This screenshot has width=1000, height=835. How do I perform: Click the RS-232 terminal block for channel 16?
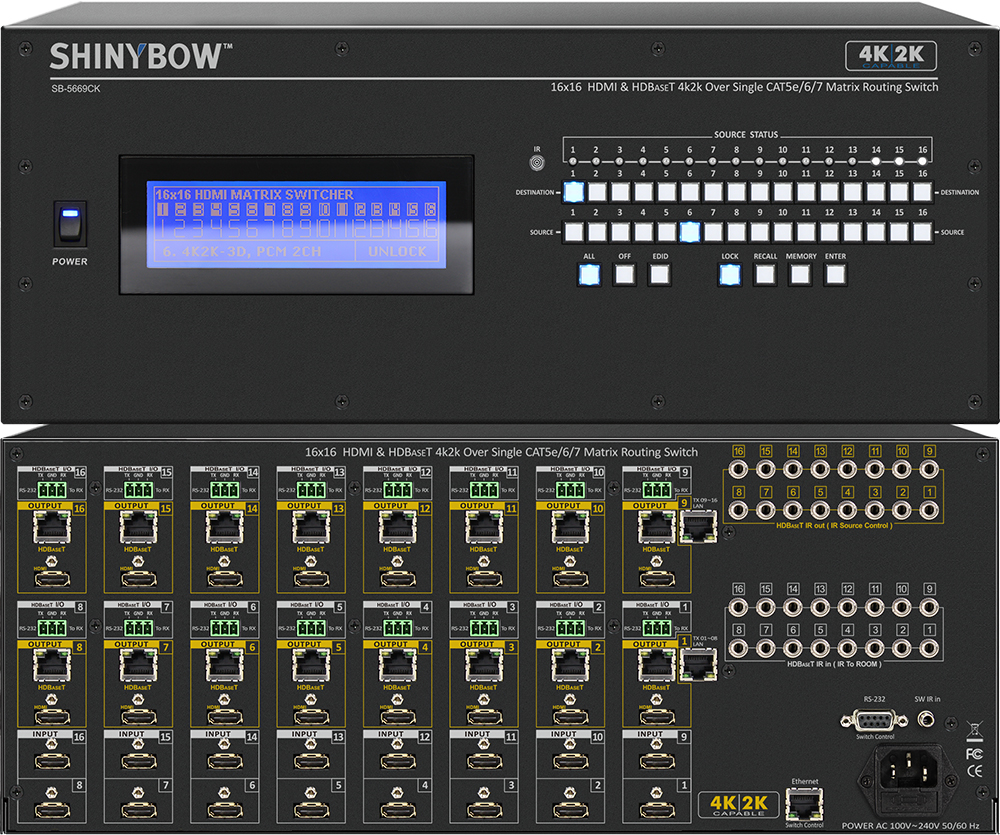[52, 489]
